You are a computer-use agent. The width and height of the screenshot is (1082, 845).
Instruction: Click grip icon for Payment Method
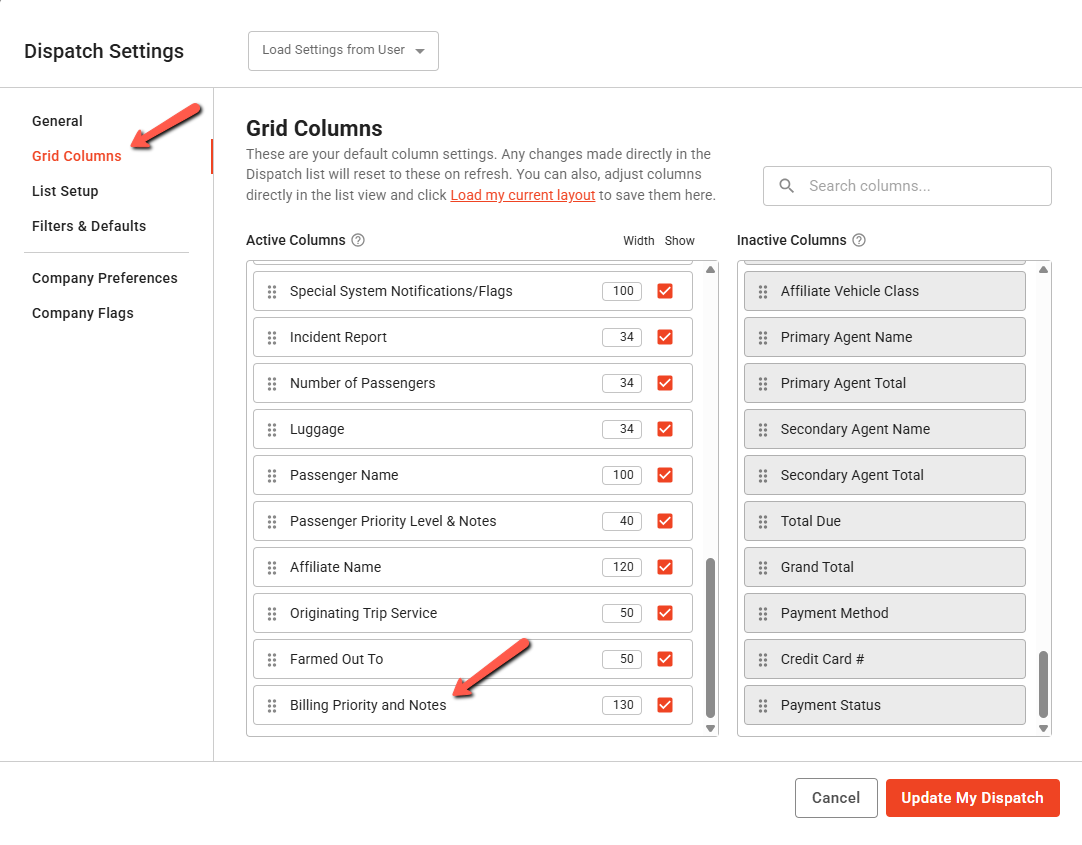pyautogui.click(x=763, y=614)
